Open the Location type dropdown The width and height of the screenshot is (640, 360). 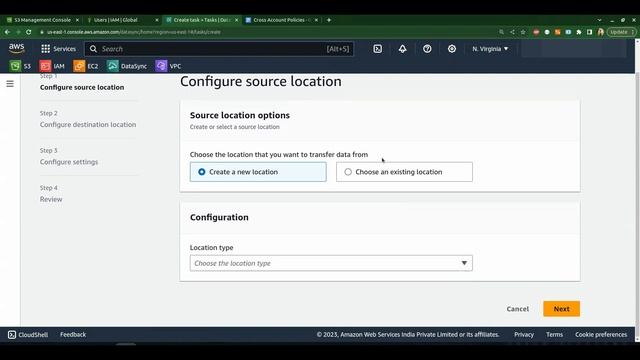click(x=331, y=263)
